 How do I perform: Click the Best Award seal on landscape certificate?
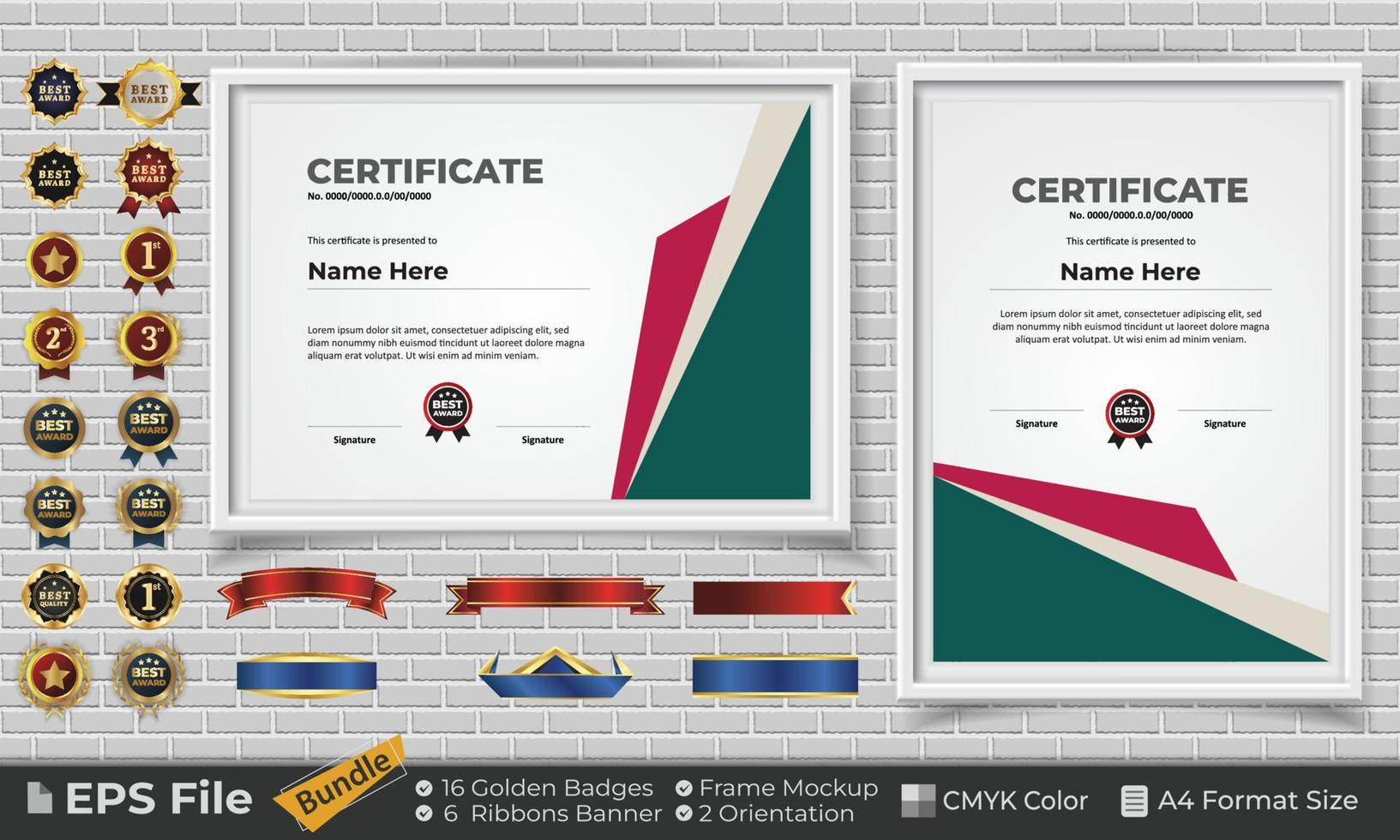point(448,412)
